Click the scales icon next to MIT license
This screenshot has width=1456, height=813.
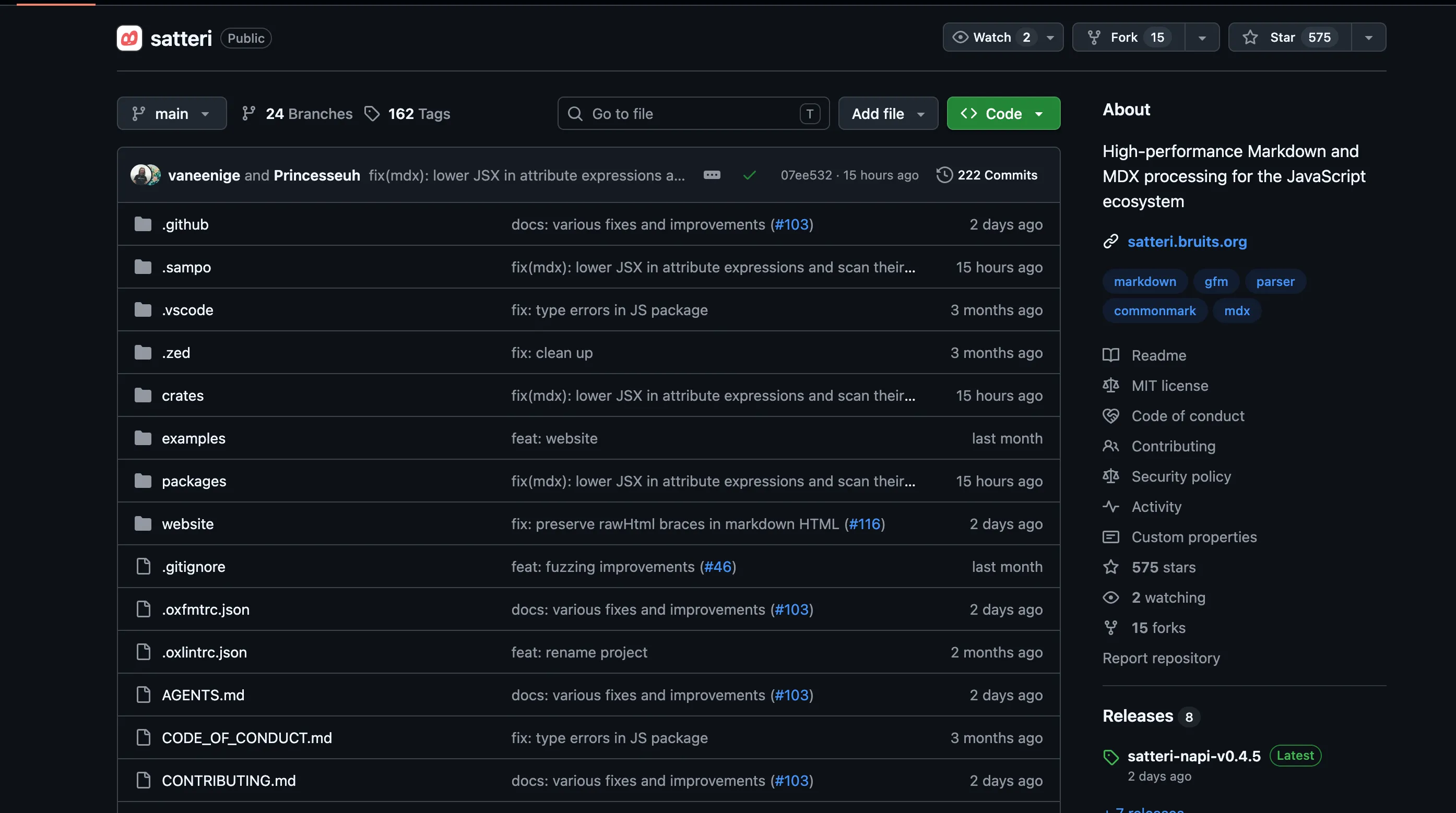[x=1110, y=385]
